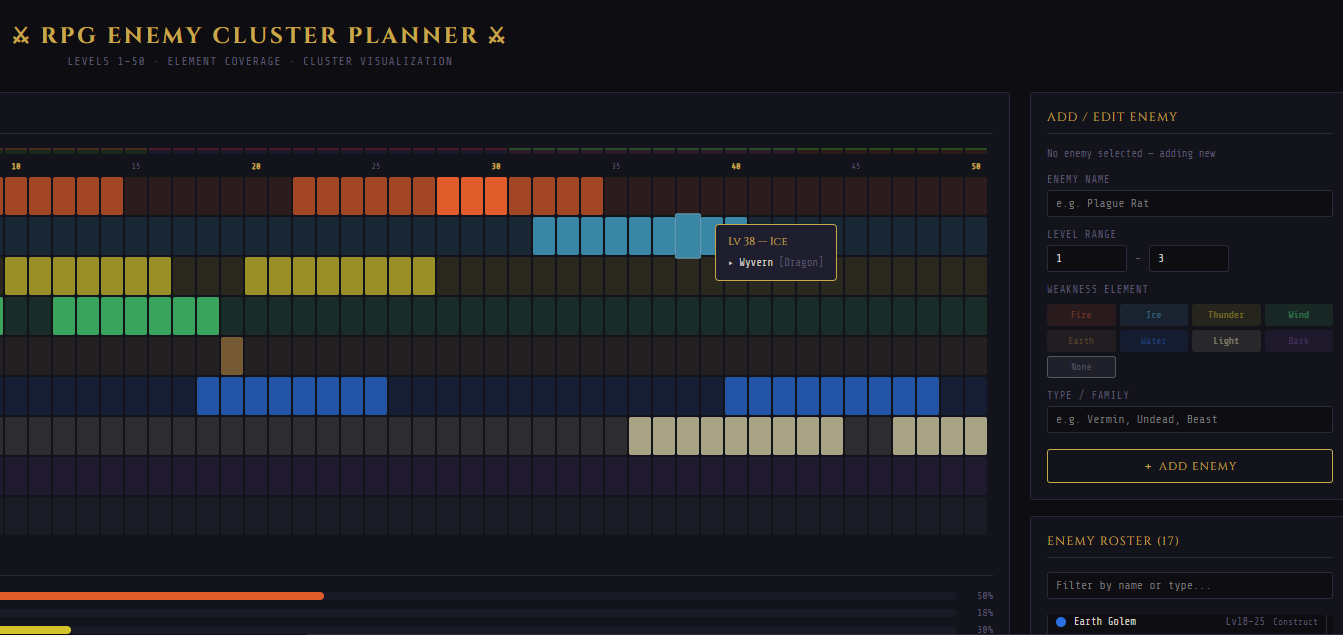Screen dimensions: 1343x635
Task: Click the lone brown Earth grid cell
Action: (232, 356)
